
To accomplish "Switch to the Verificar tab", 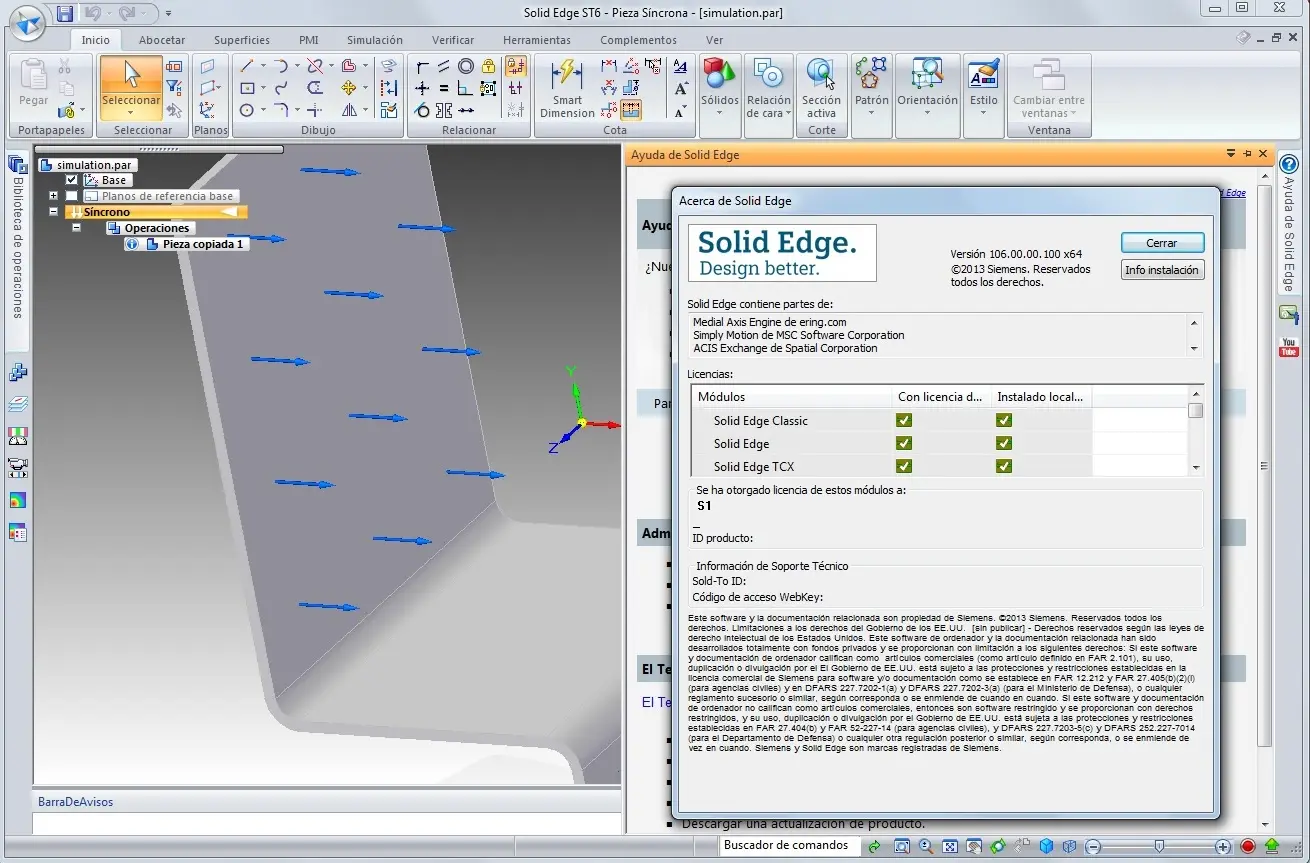I will (453, 40).
